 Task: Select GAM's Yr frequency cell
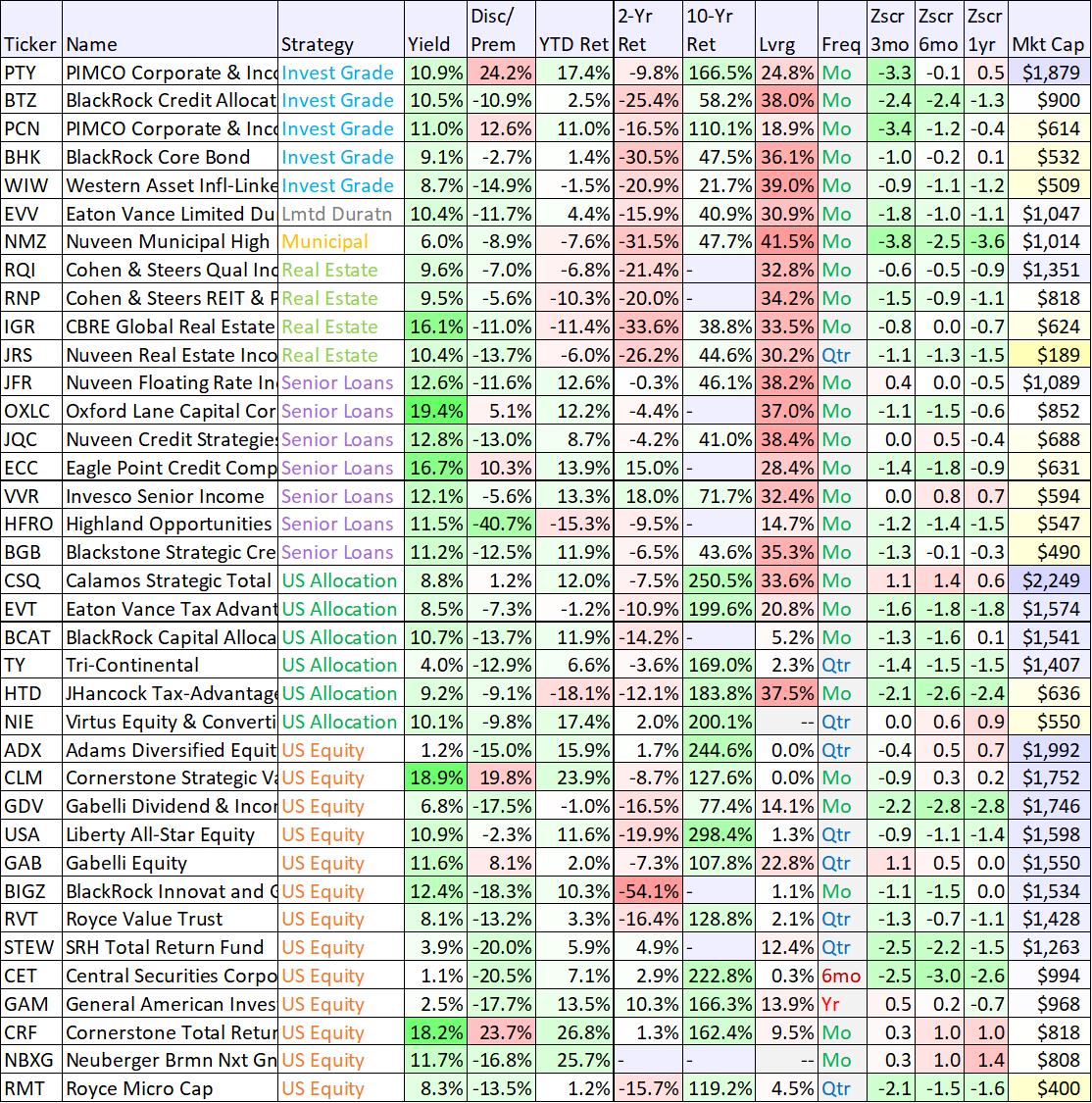841,1004
